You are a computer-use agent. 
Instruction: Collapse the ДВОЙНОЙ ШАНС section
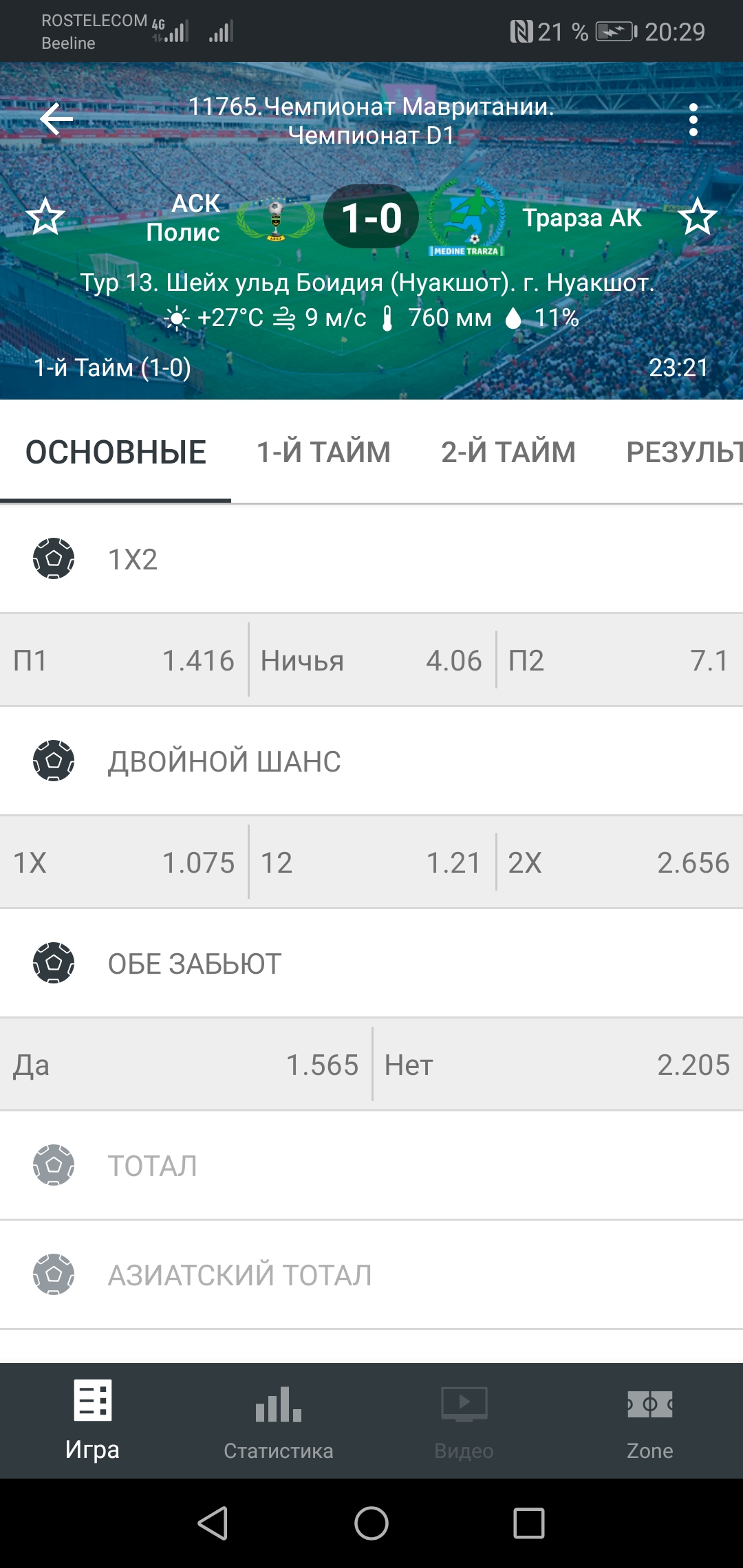tap(371, 761)
